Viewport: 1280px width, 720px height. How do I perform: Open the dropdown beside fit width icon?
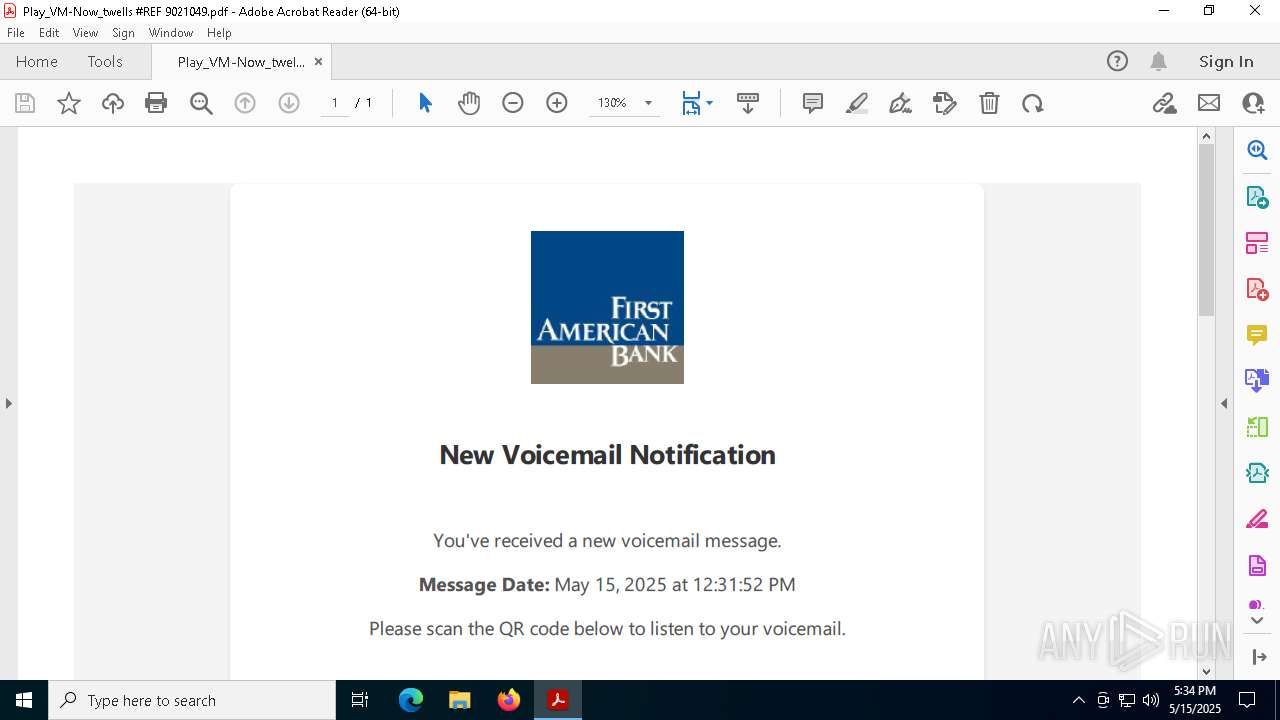click(709, 103)
